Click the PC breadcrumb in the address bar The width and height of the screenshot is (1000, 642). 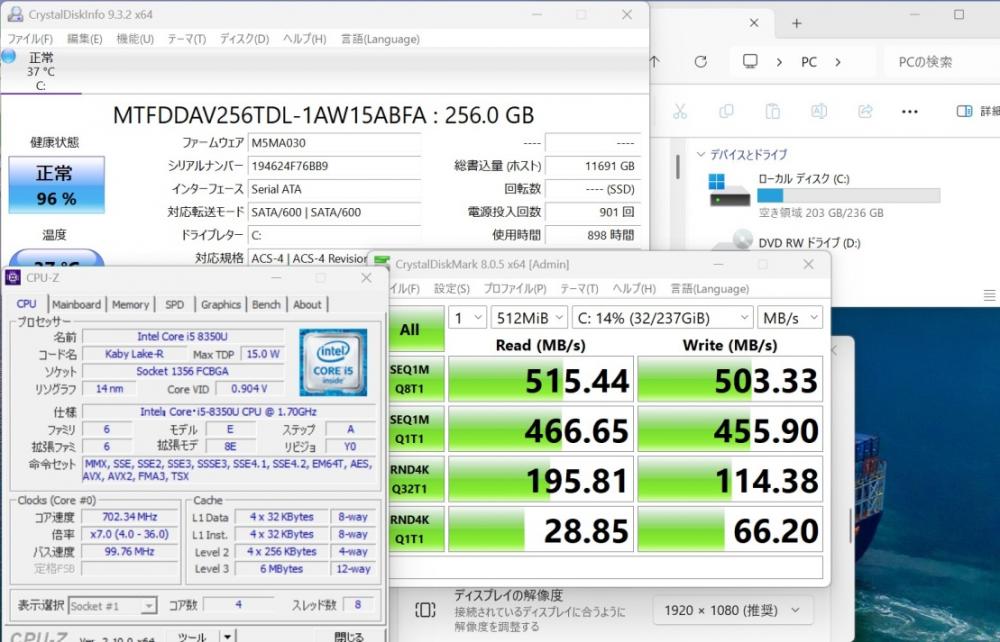pyautogui.click(x=809, y=62)
